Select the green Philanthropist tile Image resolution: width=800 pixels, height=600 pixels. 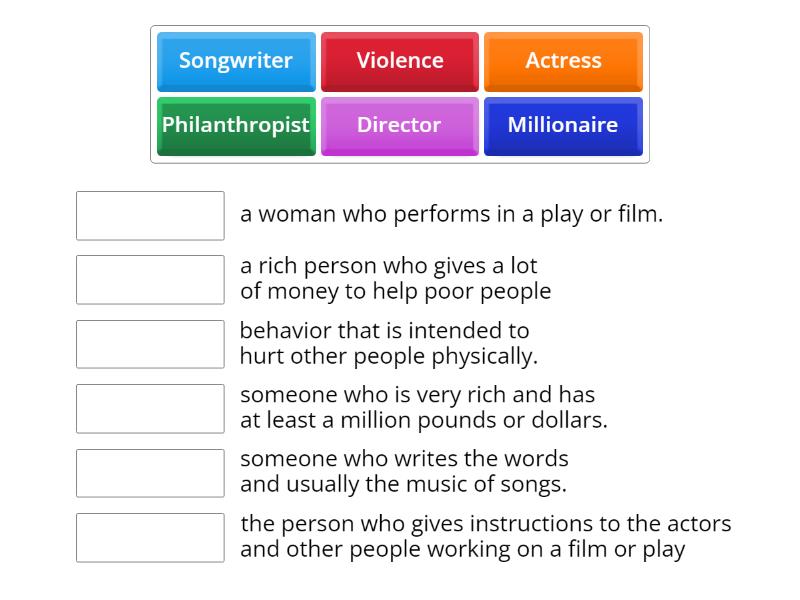236,127
